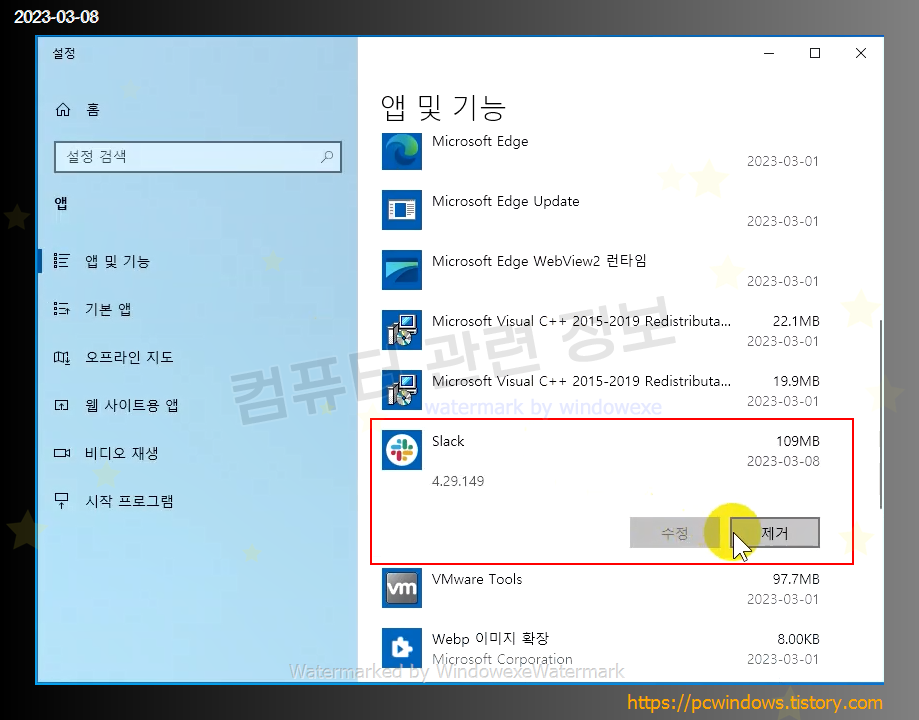Click the 제거 button for Slack
This screenshot has width=919, height=720.
point(775,532)
